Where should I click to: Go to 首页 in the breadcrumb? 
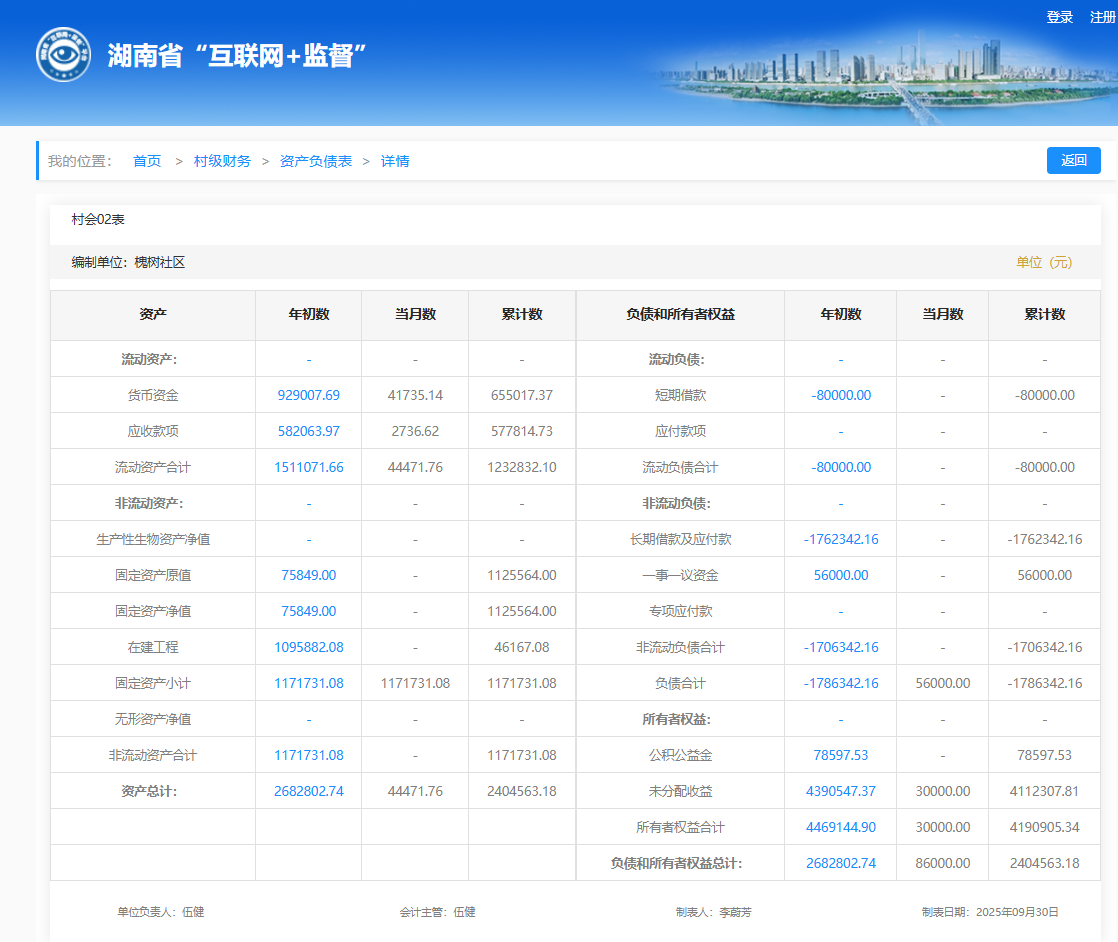tap(147, 161)
